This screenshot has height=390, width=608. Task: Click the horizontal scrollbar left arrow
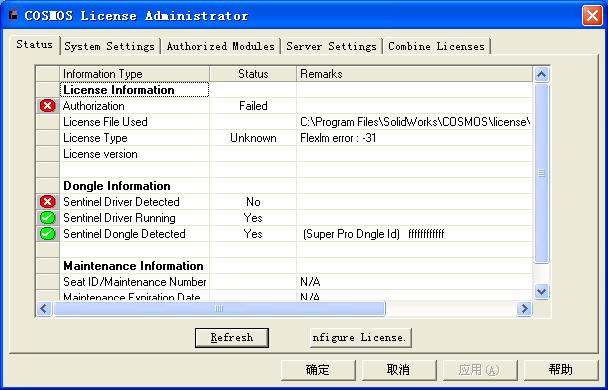click(x=44, y=309)
